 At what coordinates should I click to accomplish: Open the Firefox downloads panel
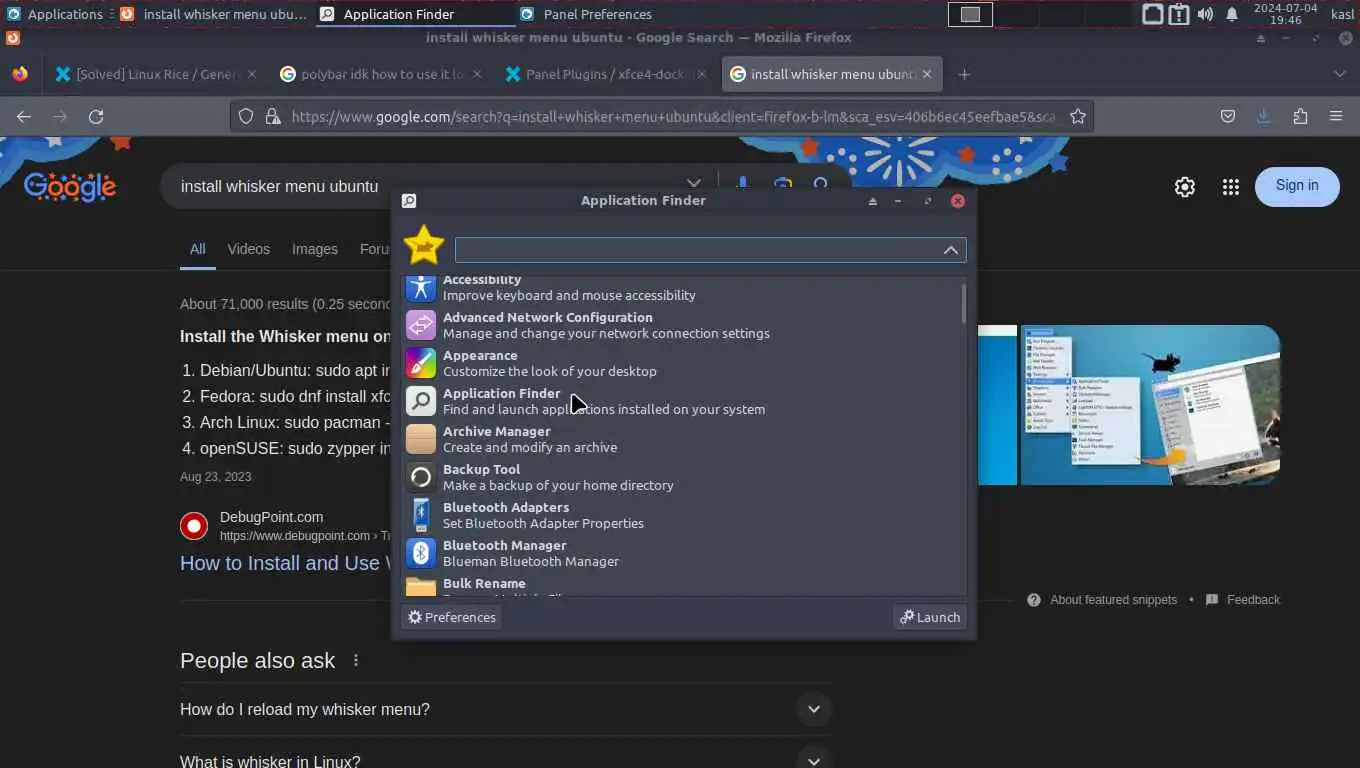[1264, 117]
